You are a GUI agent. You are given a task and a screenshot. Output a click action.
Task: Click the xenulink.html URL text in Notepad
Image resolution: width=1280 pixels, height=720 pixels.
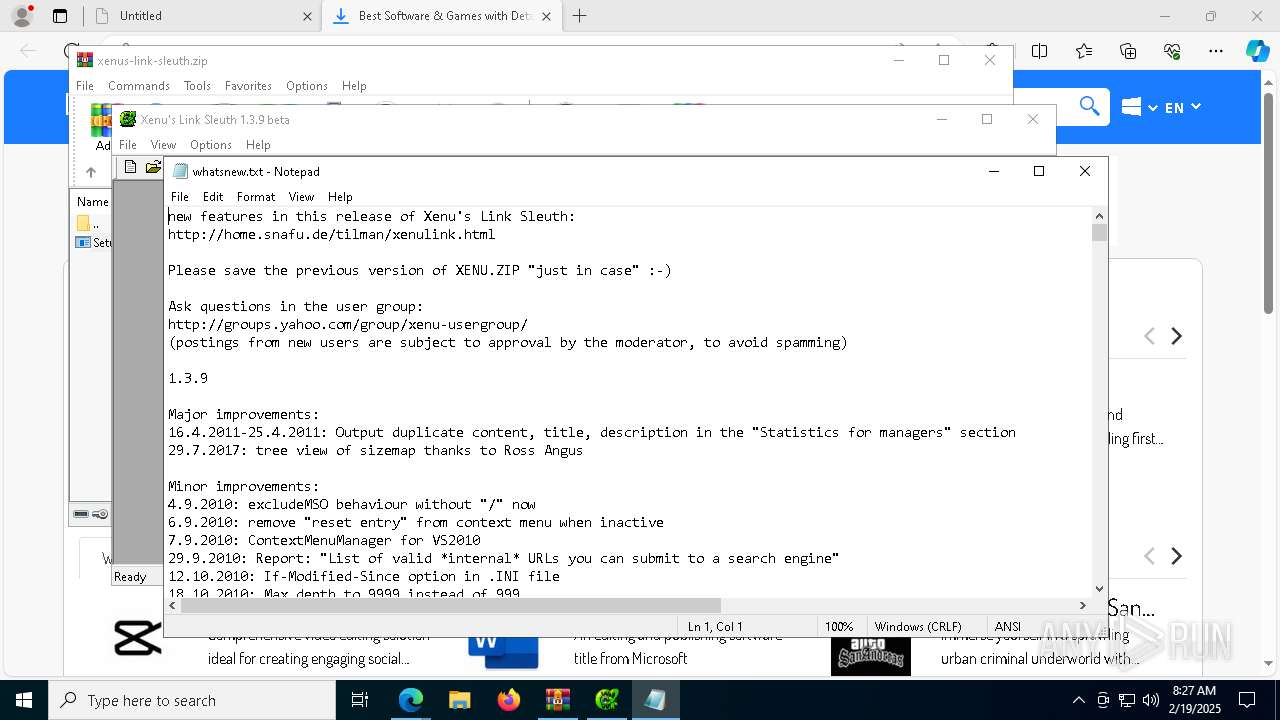point(331,234)
